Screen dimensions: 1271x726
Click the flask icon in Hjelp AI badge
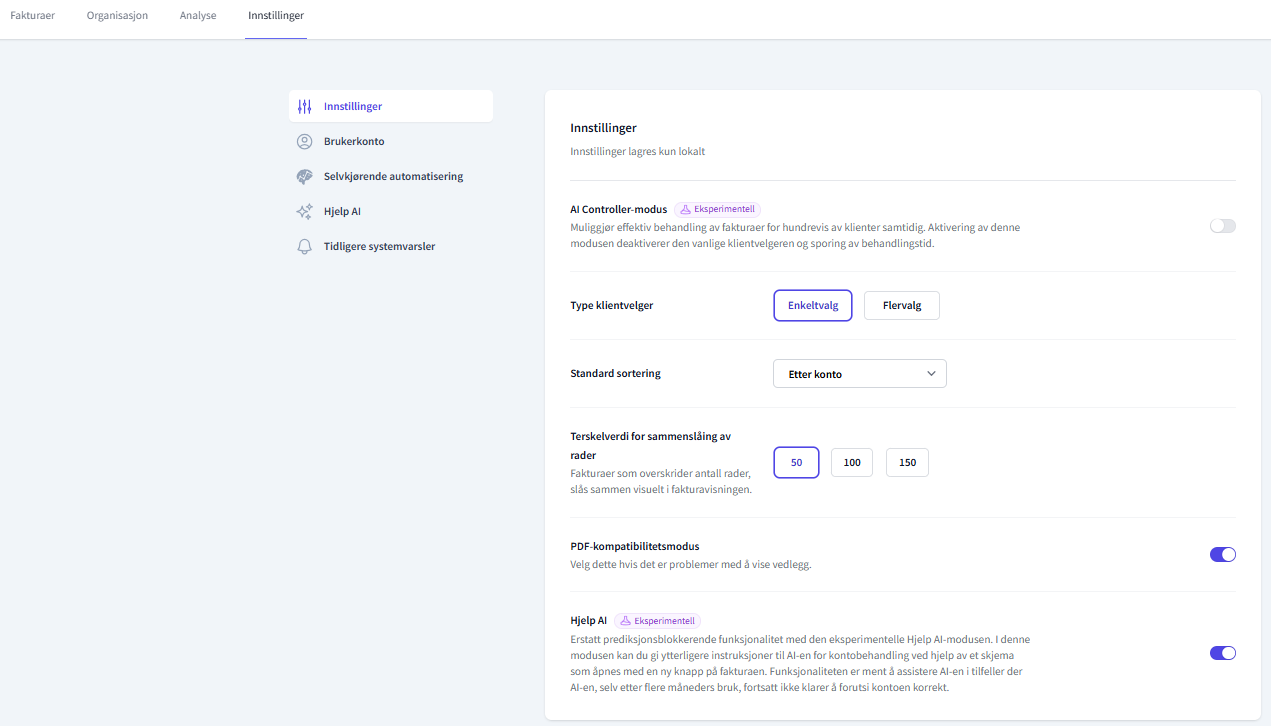(x=626, y=621)
